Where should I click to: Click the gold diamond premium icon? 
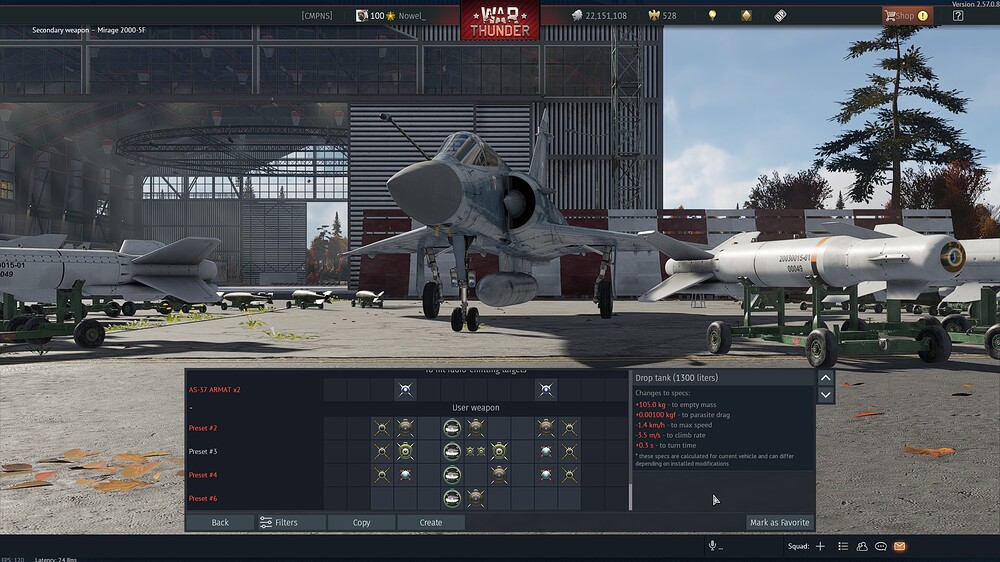coord(746,15)
